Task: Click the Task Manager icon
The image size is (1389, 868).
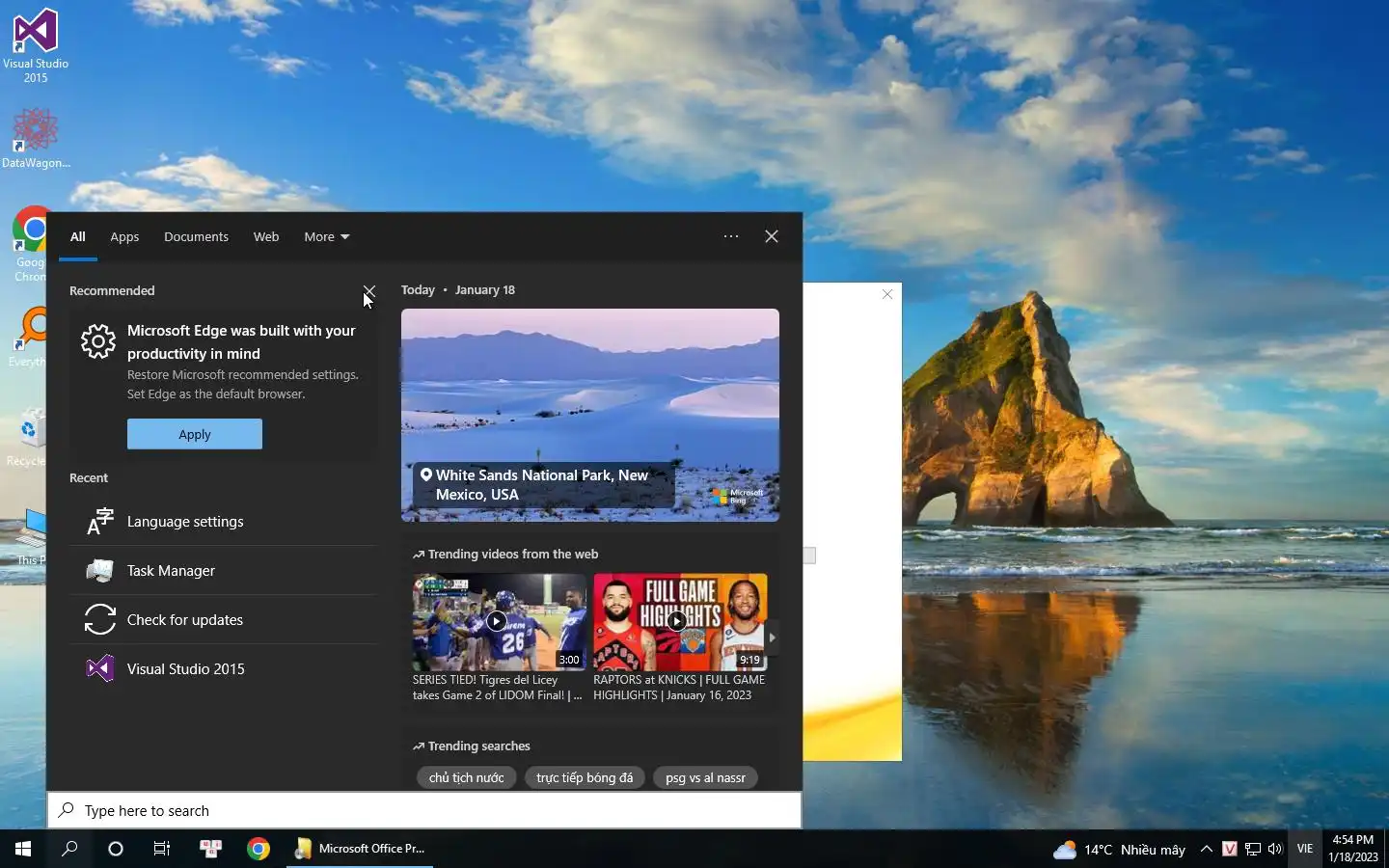Action: (99, 571)
